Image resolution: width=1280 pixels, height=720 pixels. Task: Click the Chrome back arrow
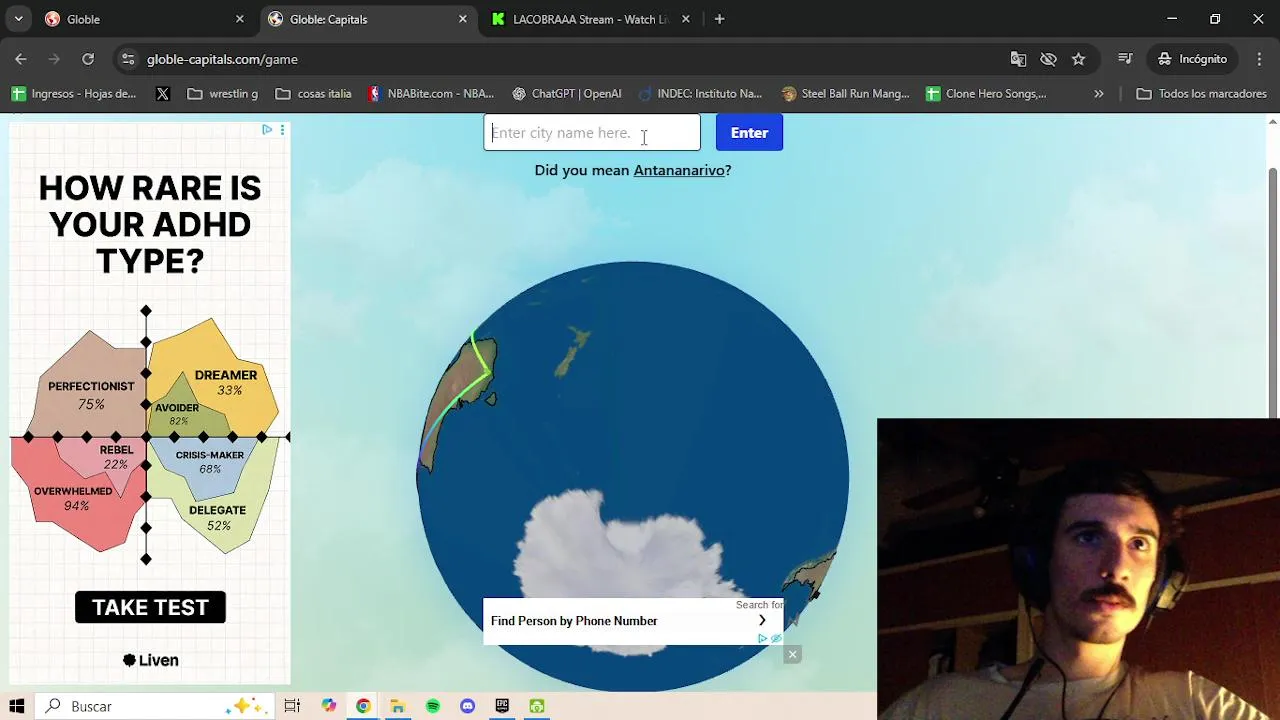coord(21,59)
